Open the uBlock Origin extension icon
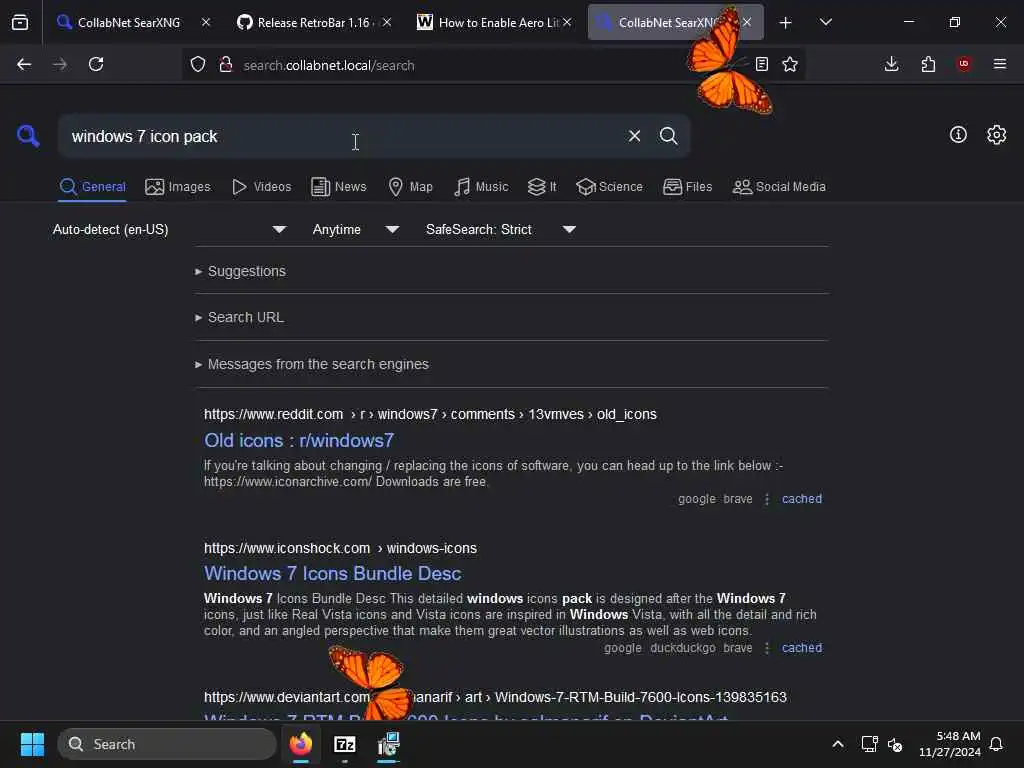Screen dimensions: 1024x768 pyautogui.click(x=964, y=64)
